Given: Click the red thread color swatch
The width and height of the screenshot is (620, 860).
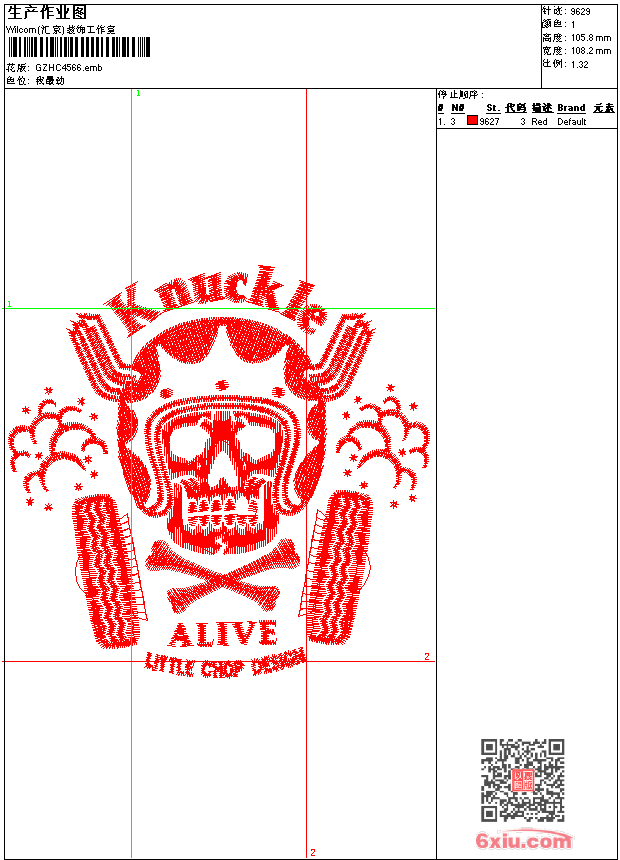Looking at the screenshot, I should click(472, 121).
